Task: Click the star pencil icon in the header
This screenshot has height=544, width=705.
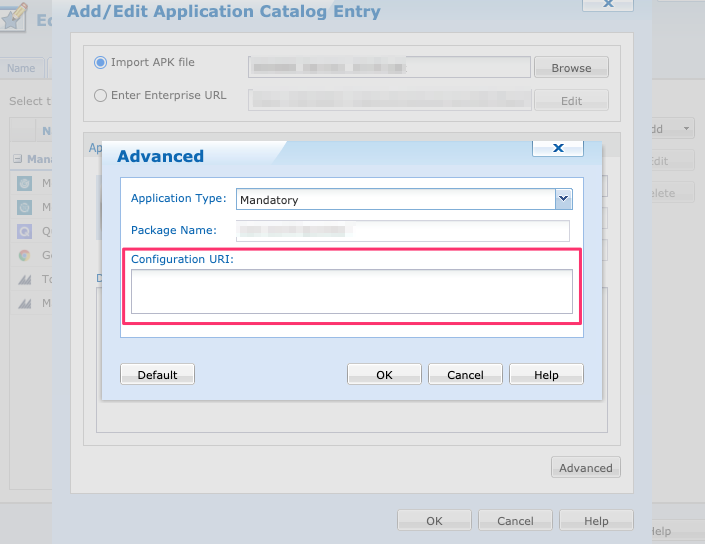Action: (x=14, y=17)
